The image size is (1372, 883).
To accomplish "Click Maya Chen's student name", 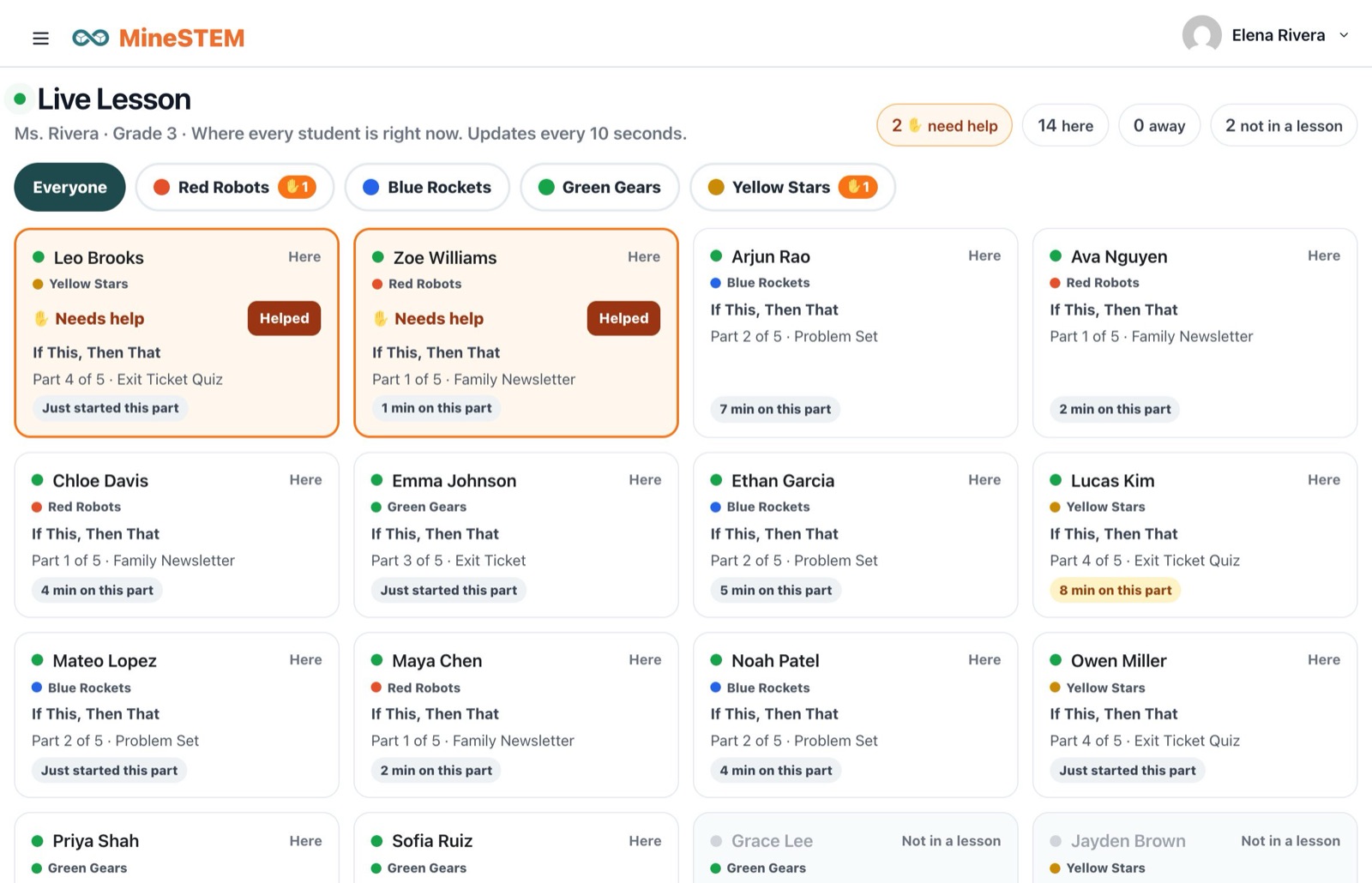I will pyautogui.click(x=436, y=660).
